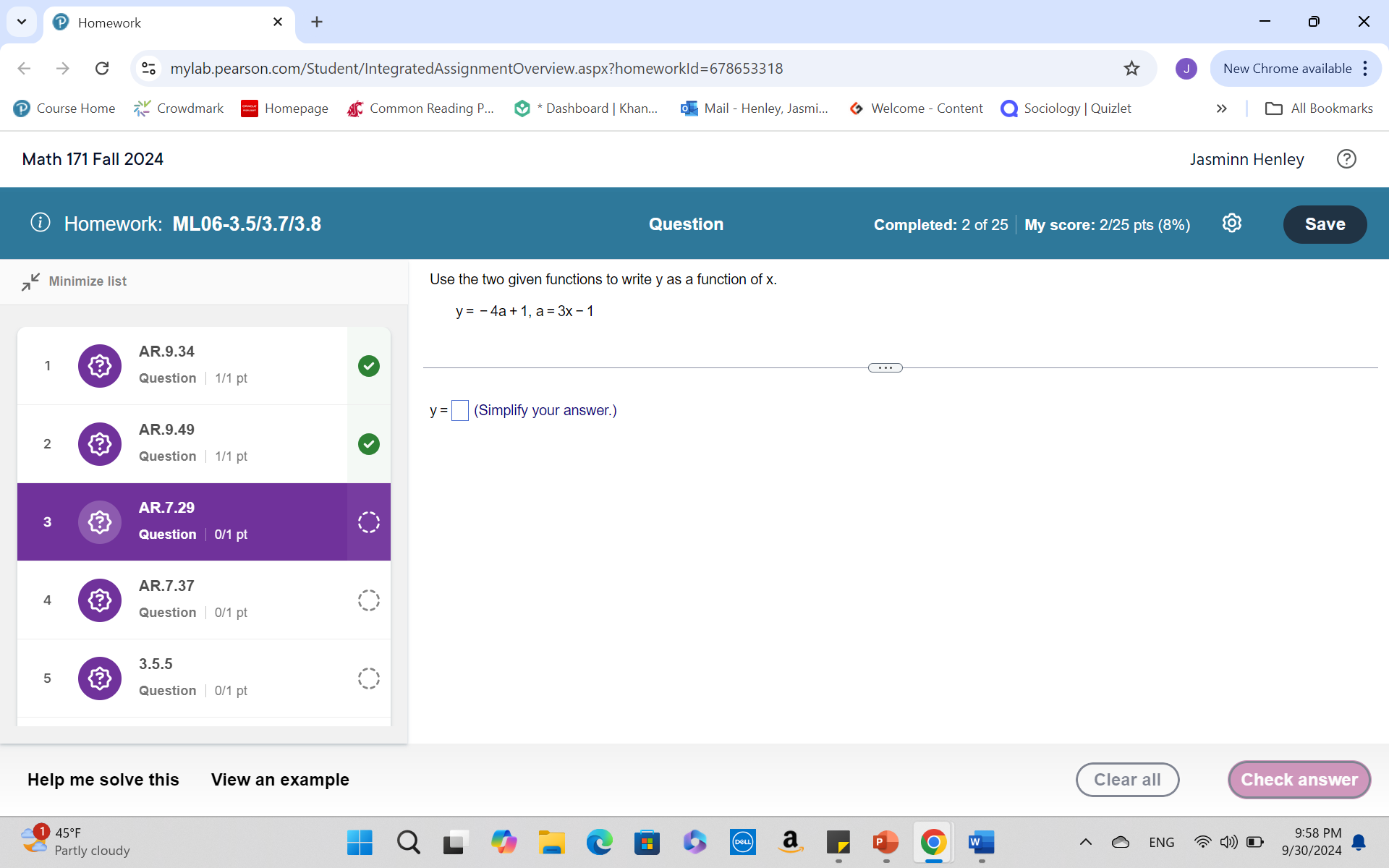Open Help me solve this
Screen dimensions: 1389x868
[103, 780]
